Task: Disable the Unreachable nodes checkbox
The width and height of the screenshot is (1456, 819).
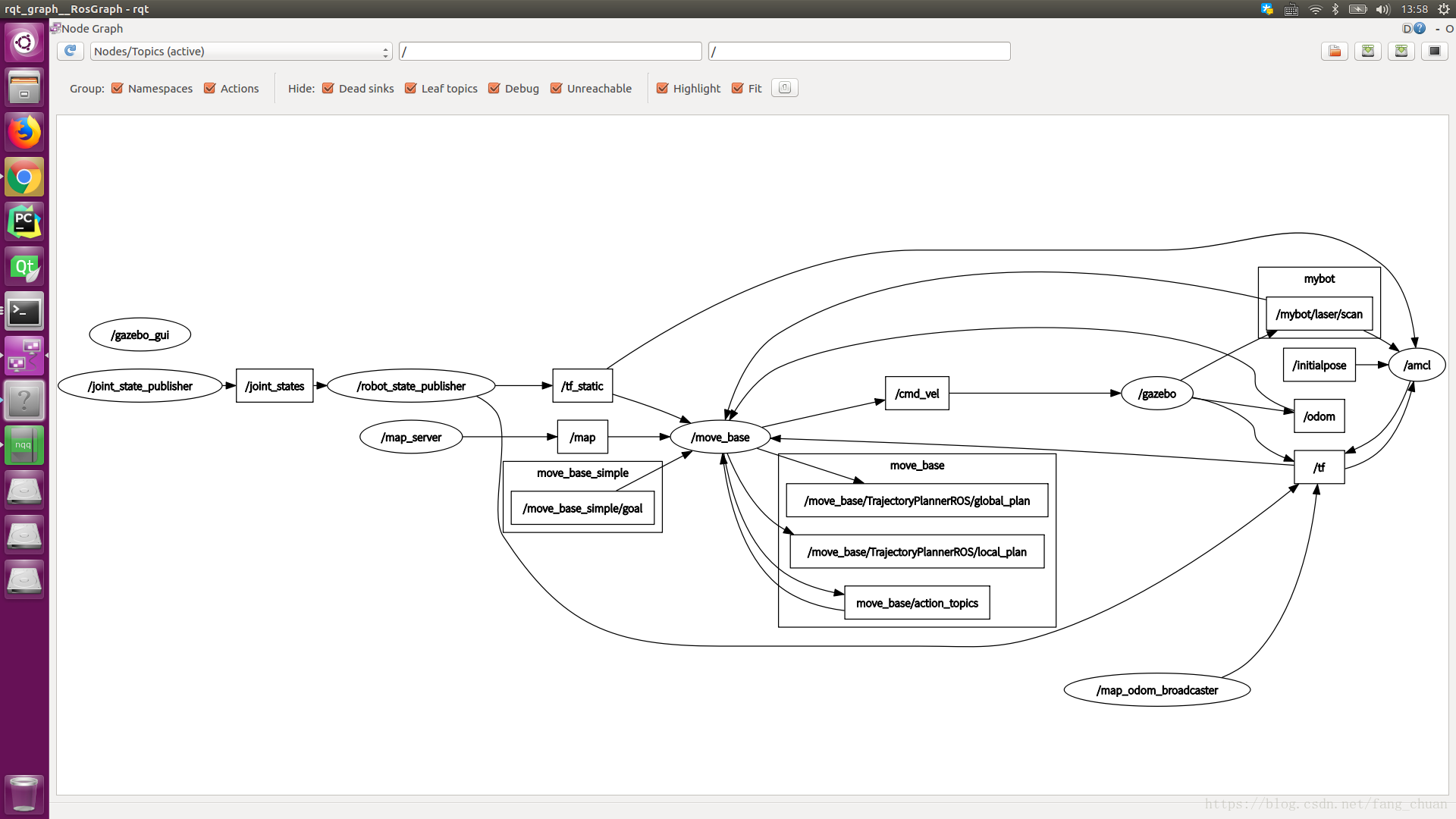Action: [557, 88]
